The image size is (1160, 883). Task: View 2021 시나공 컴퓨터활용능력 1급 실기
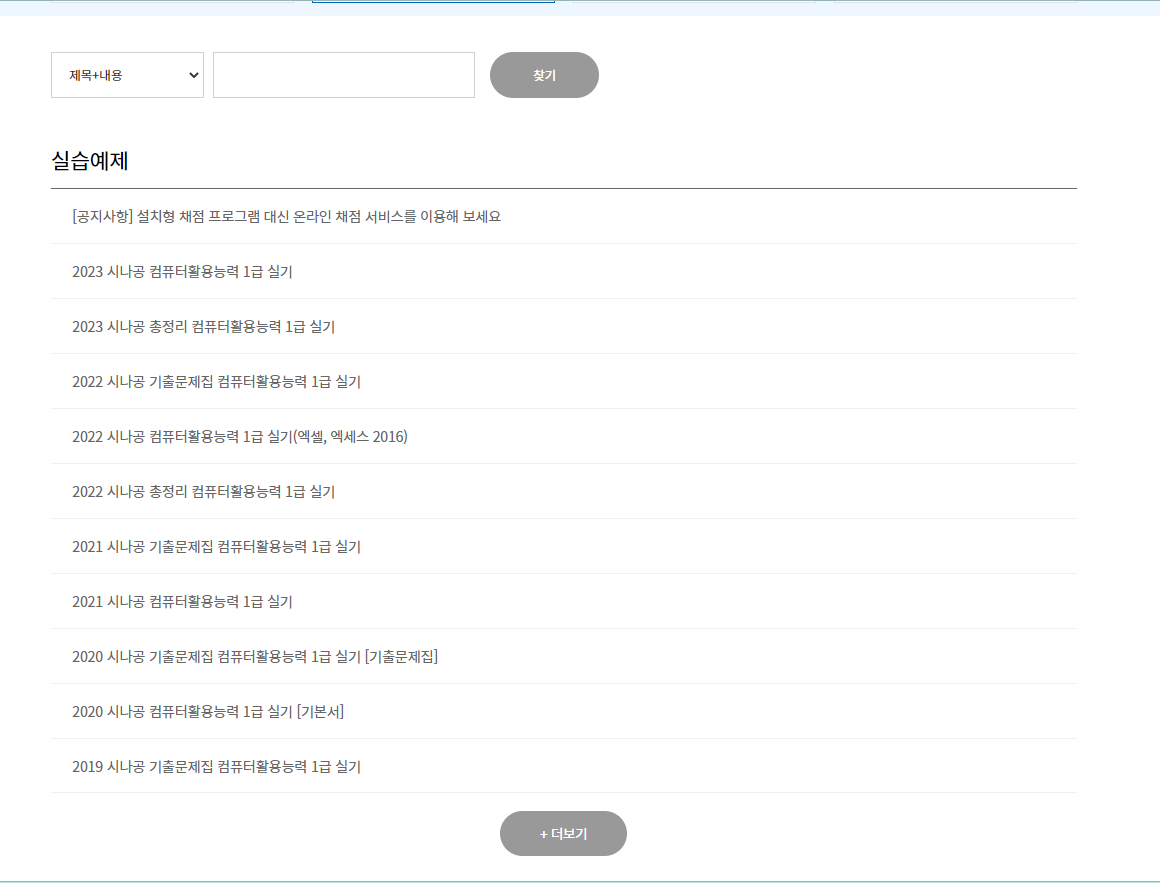click(182, 602)
